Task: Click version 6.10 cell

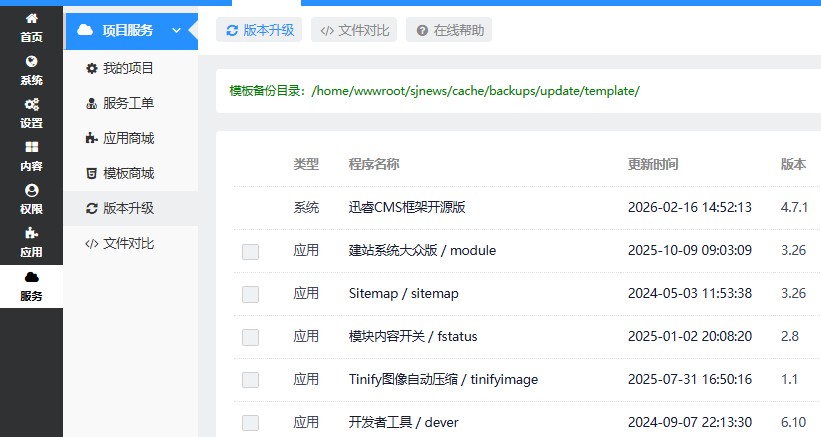Action: [793, 422]
